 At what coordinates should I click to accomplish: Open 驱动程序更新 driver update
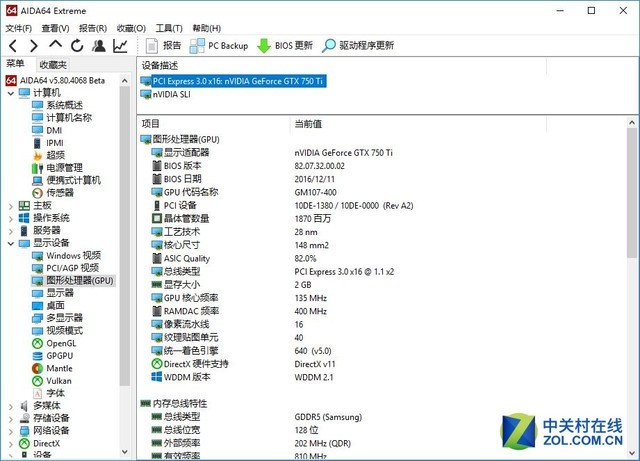tap(358, 45)
